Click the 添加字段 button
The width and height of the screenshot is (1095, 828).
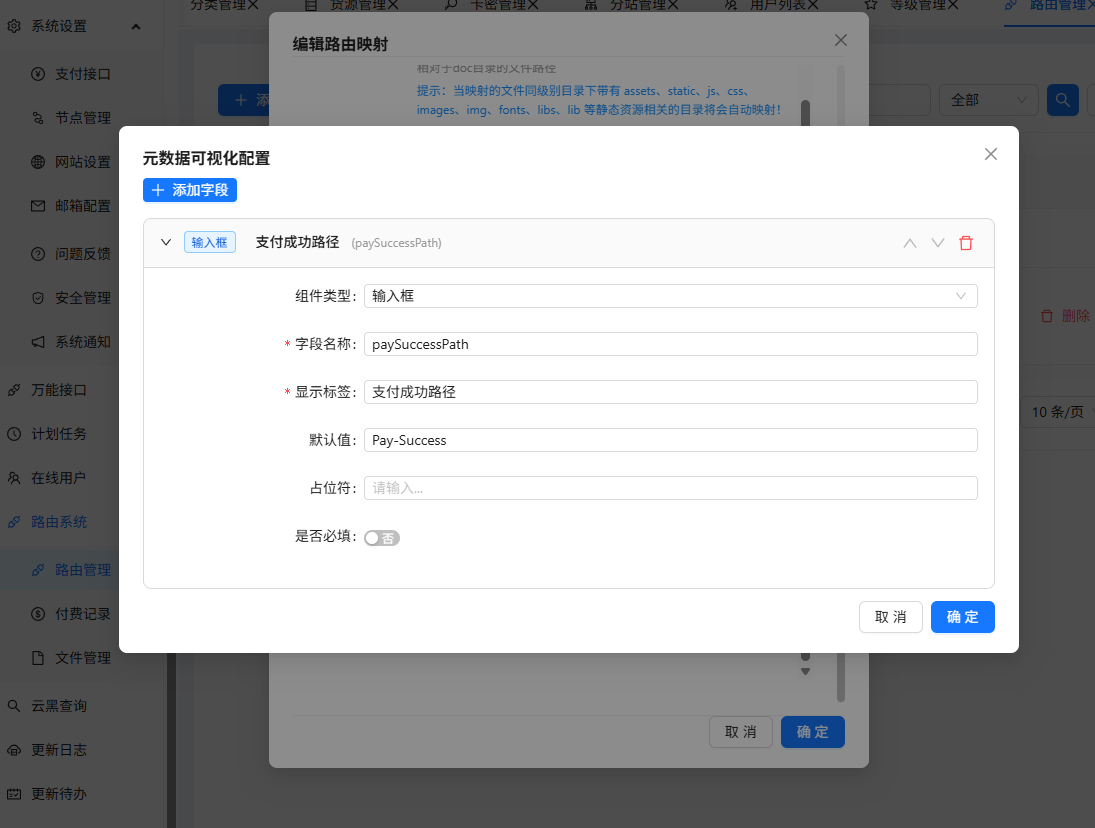190,190
